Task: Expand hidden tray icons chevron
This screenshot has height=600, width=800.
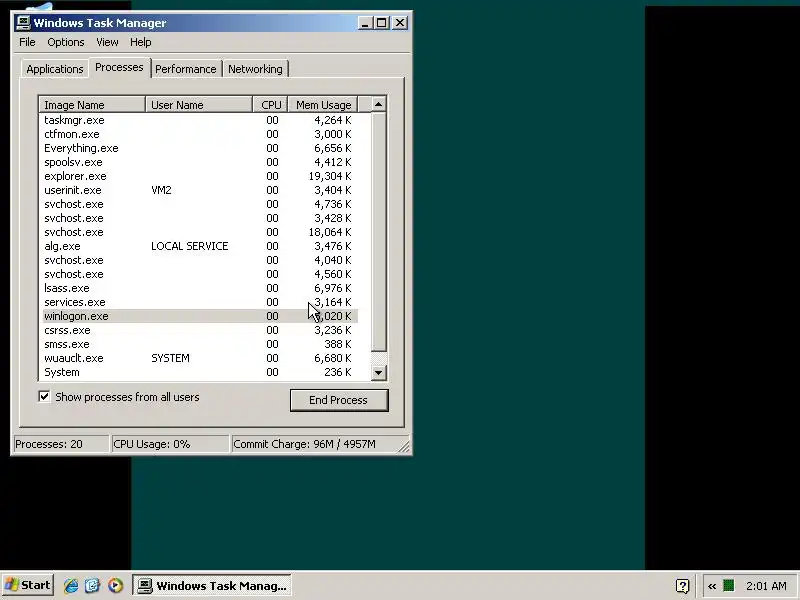Action: 712,586
